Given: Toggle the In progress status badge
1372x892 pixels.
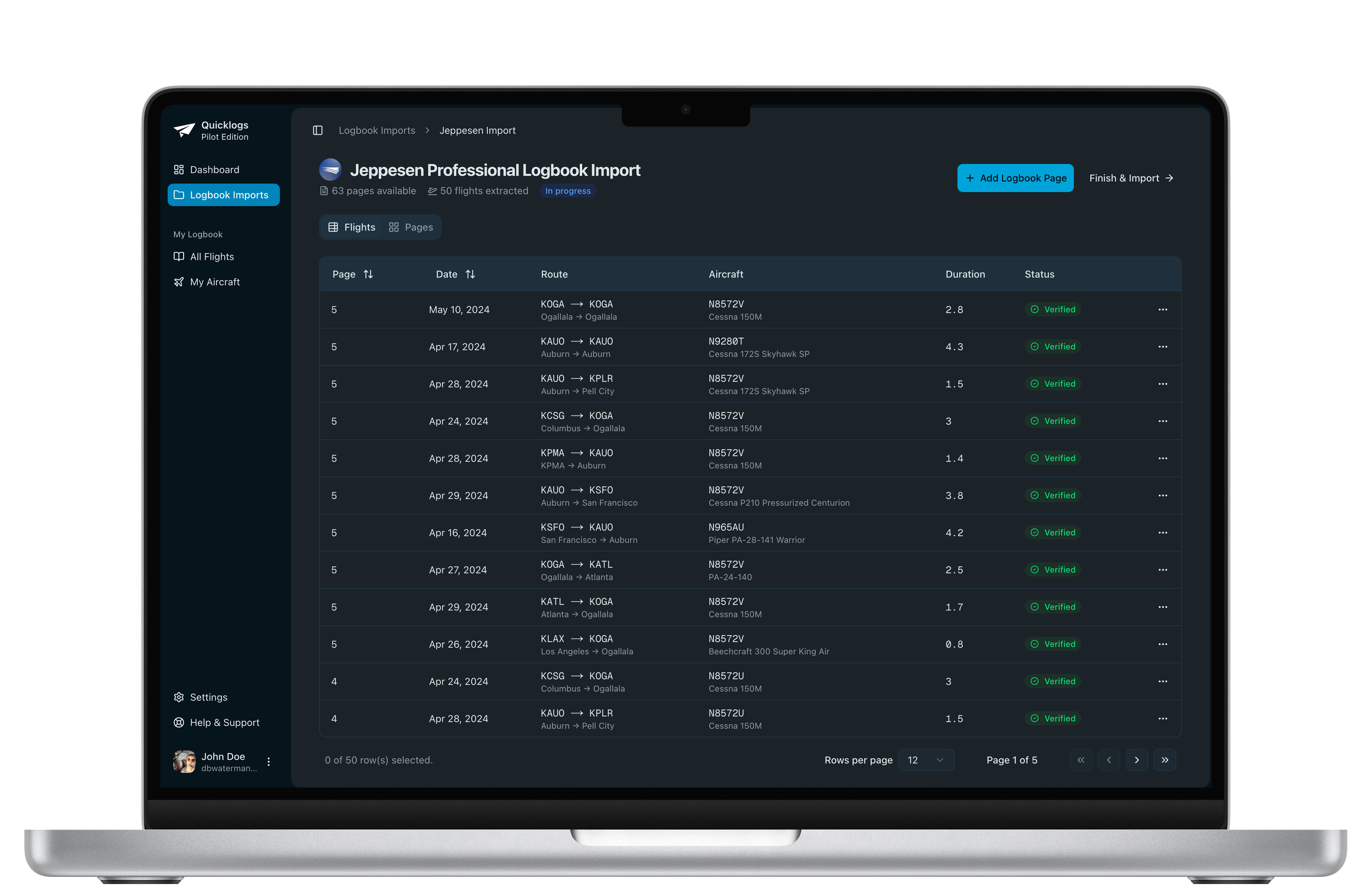Looking at the screenshot, I should tap(567, 191).
